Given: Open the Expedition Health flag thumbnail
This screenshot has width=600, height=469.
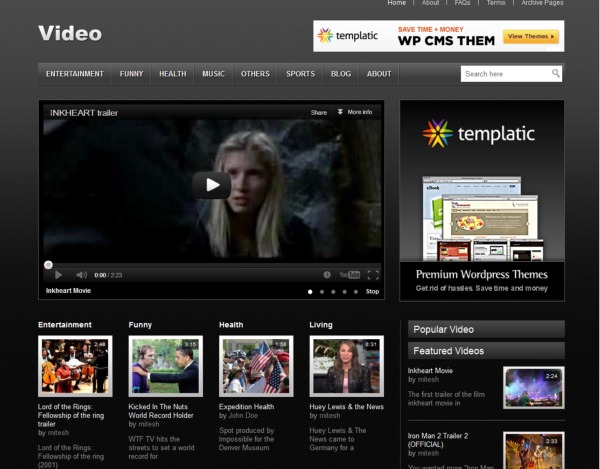Looking at the screenshot, I should tap(256, 366).
